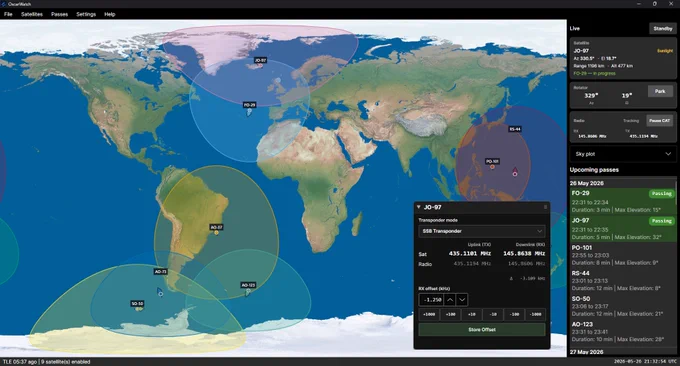Open the Help menu
680x366 pixels.
click(x=110, y=14)
